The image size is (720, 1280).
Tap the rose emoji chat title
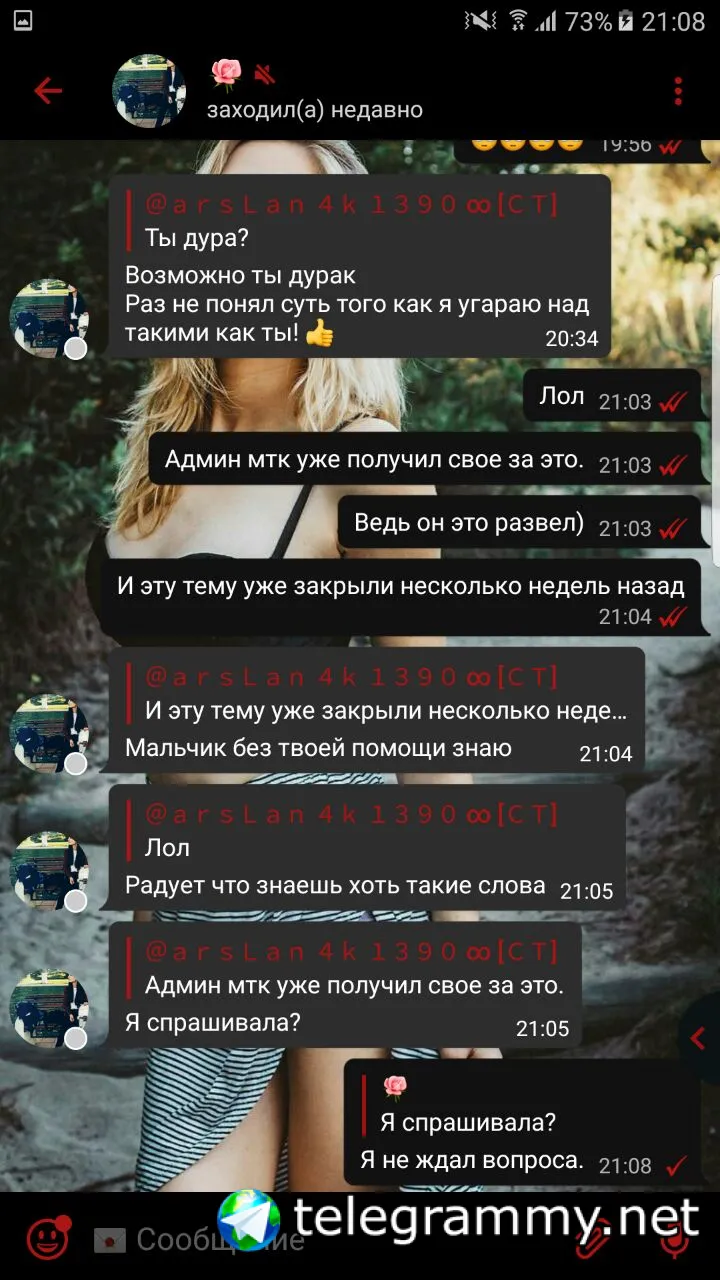(227, 73)
